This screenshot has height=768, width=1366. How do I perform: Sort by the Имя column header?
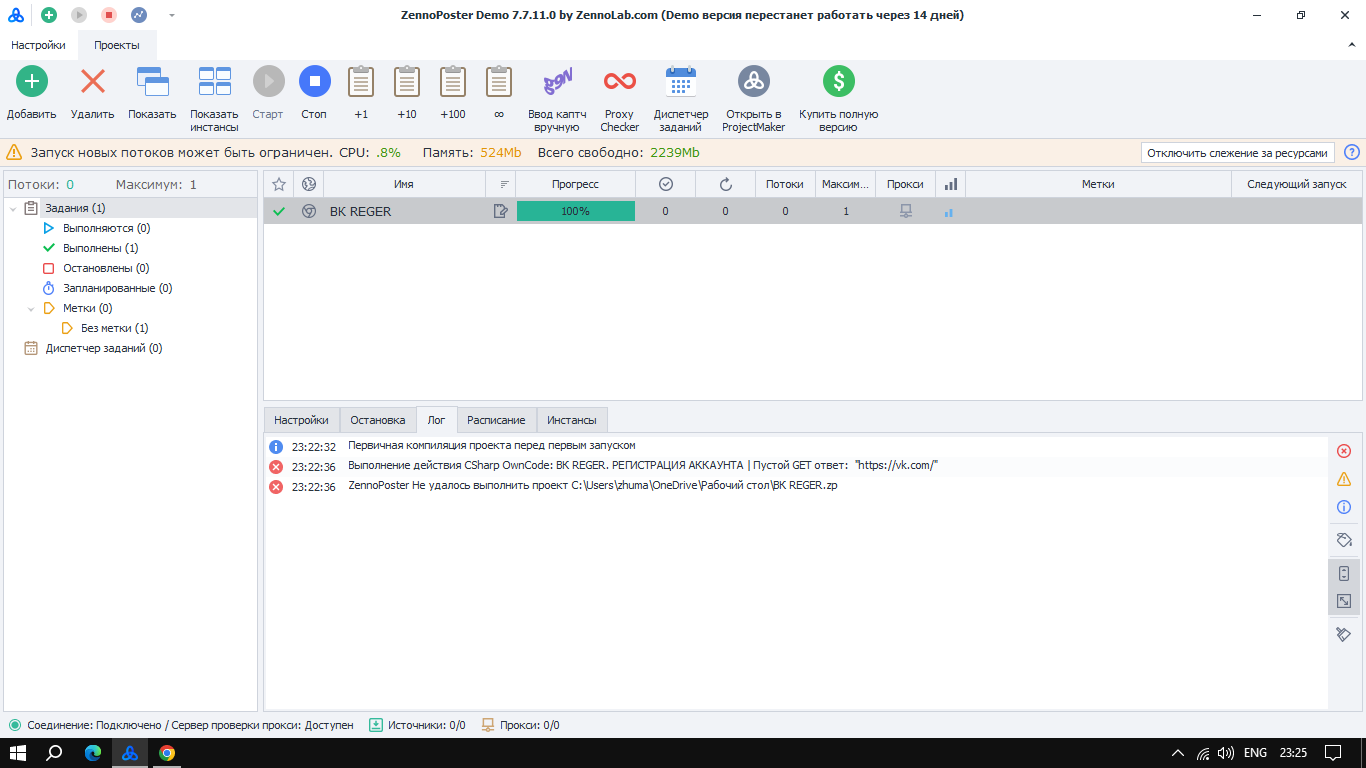[x=404, y=184]
